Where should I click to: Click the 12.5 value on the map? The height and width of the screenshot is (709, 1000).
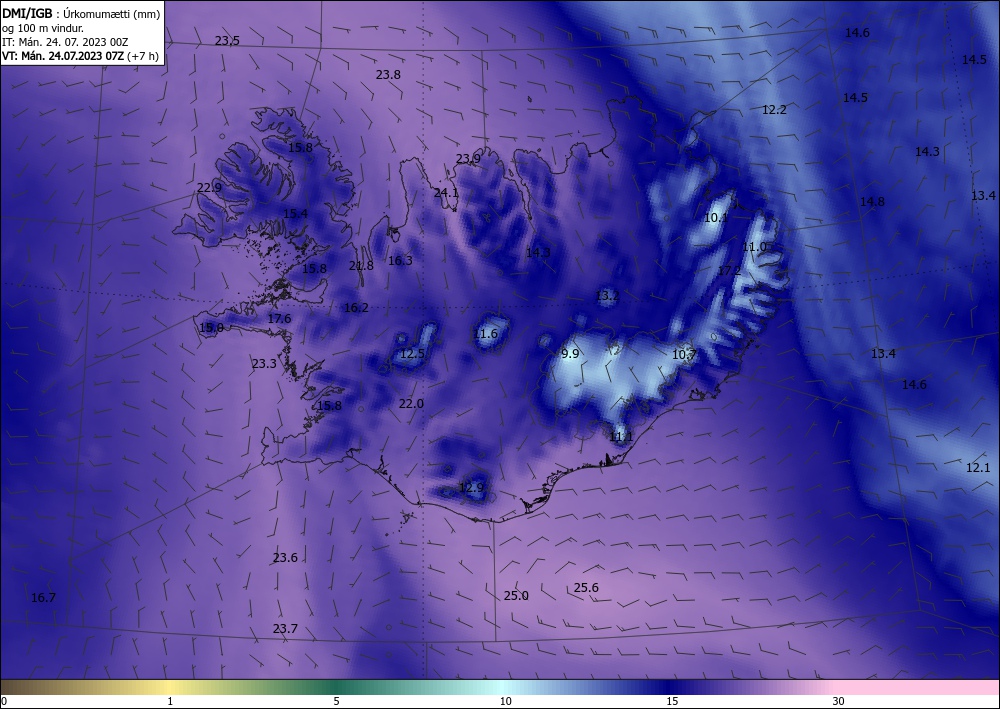(412, 354)
